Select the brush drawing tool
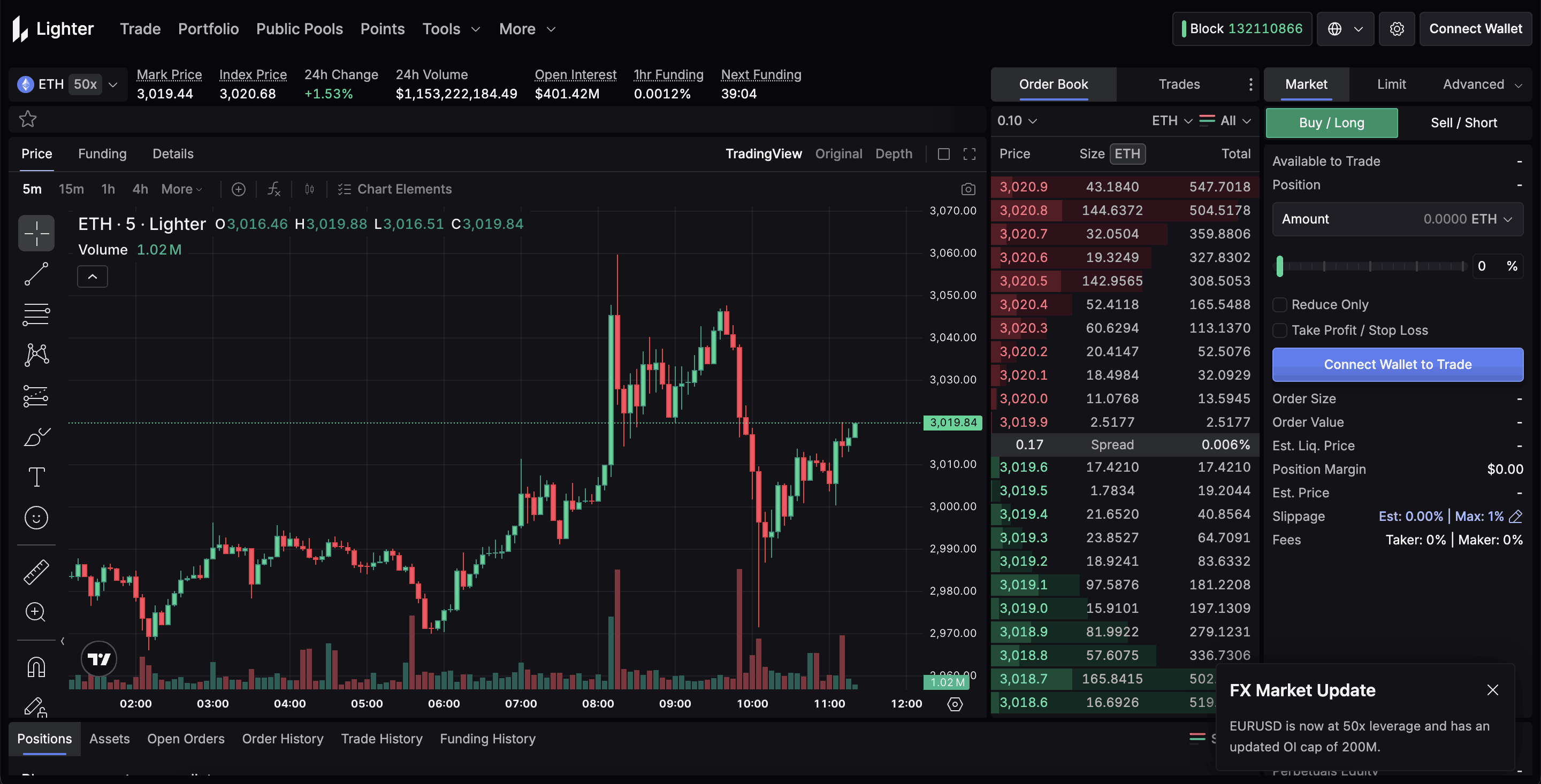The width and height of the screenshot is (1541, 784). click(36, 436)
